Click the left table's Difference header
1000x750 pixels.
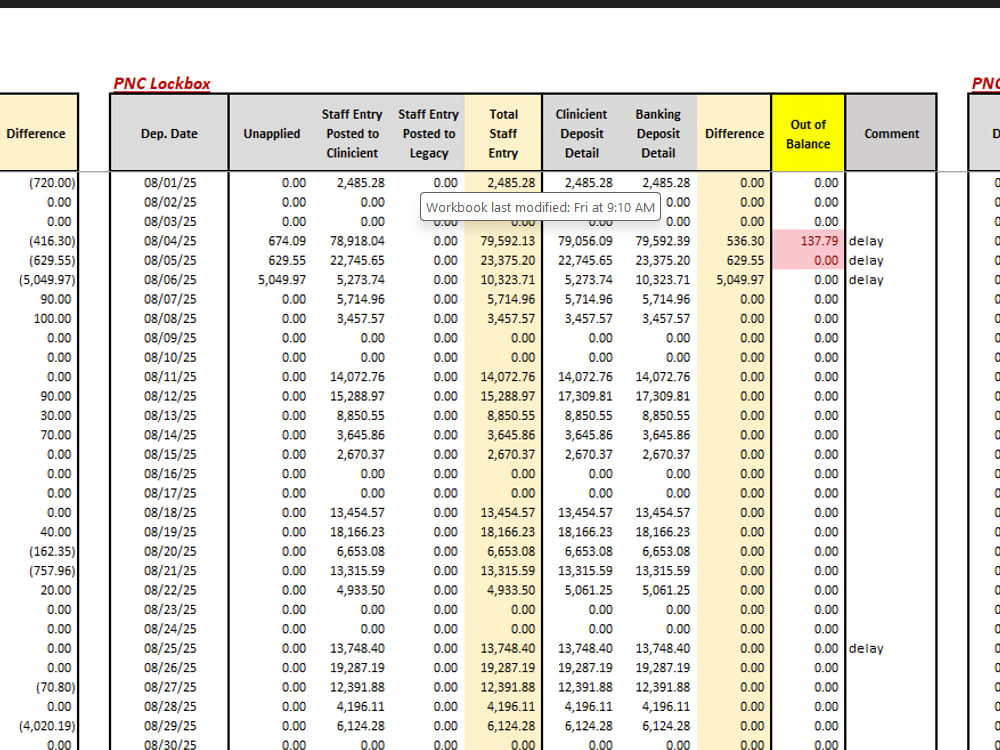(36, 133)
